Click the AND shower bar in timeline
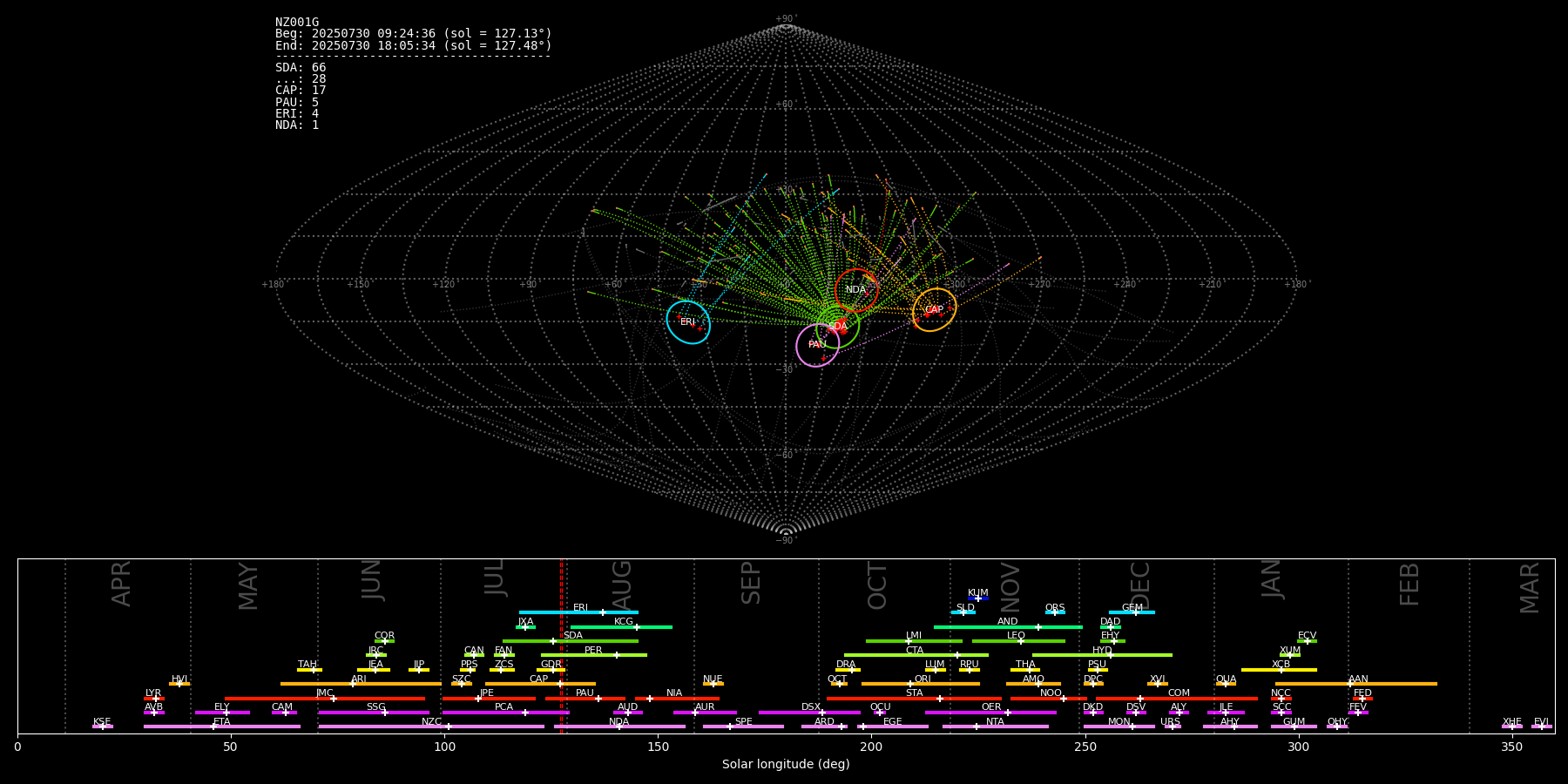 coord(1008,627)
